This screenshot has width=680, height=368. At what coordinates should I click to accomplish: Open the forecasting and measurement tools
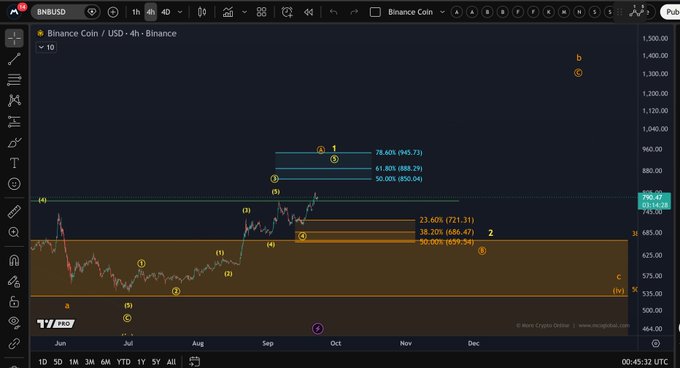point(14,122)
